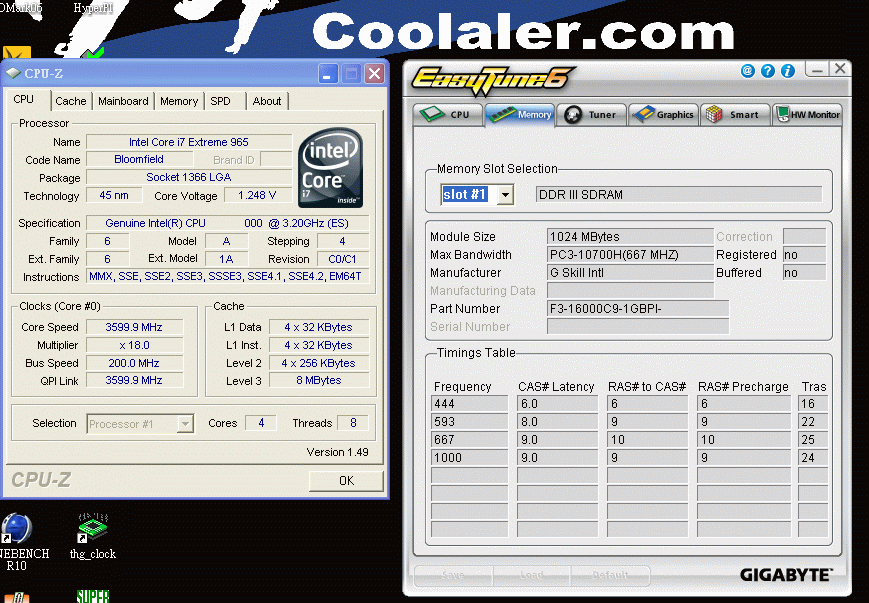Click the EasyTune6 question mark help icon
The image size is (869, 603).
click(x=768, y=71)
